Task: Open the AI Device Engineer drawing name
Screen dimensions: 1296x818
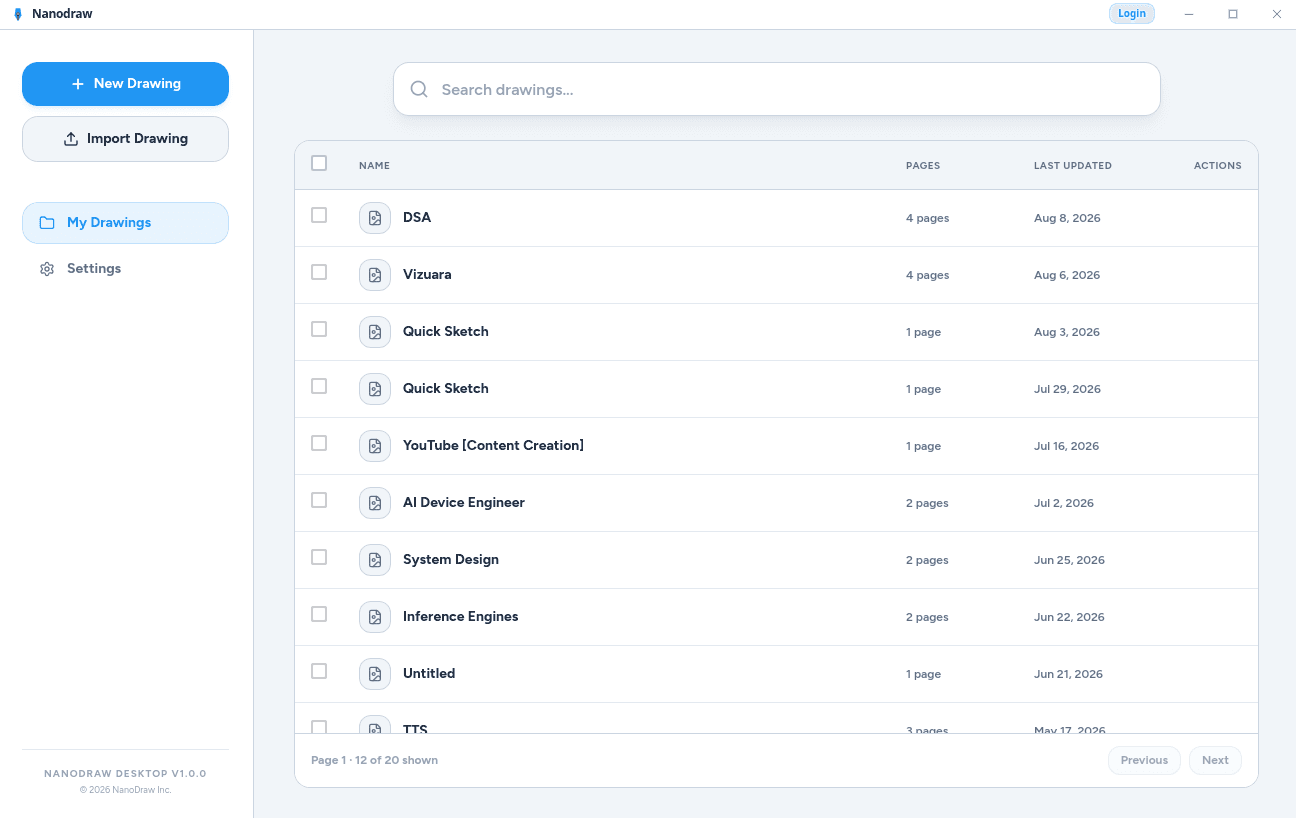Action: 464,503
